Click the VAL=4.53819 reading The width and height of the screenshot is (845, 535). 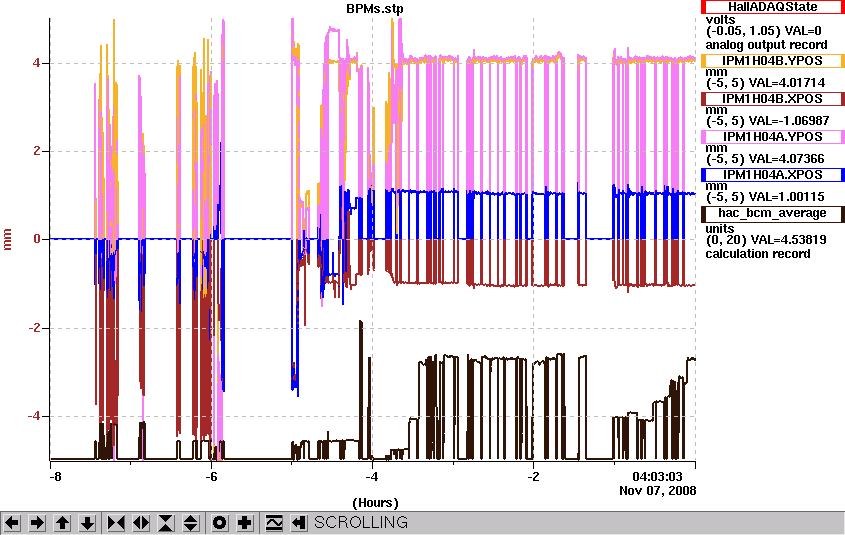(x=788, y=240)
